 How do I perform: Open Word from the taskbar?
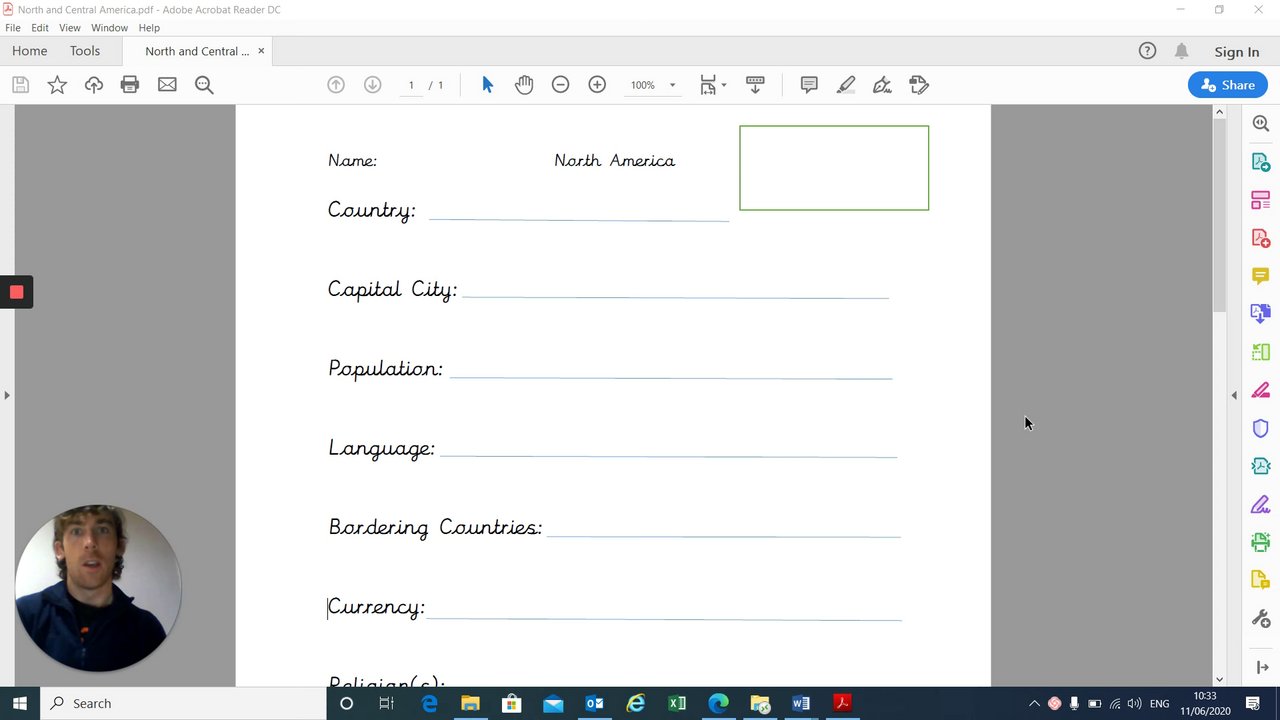pos(801,703)
